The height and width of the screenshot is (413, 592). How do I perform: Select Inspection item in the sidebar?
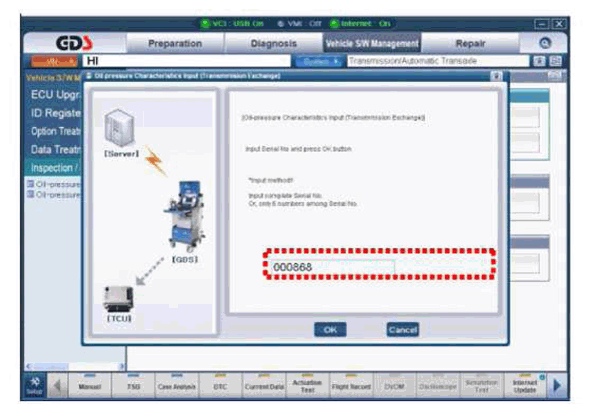[54, 168]
